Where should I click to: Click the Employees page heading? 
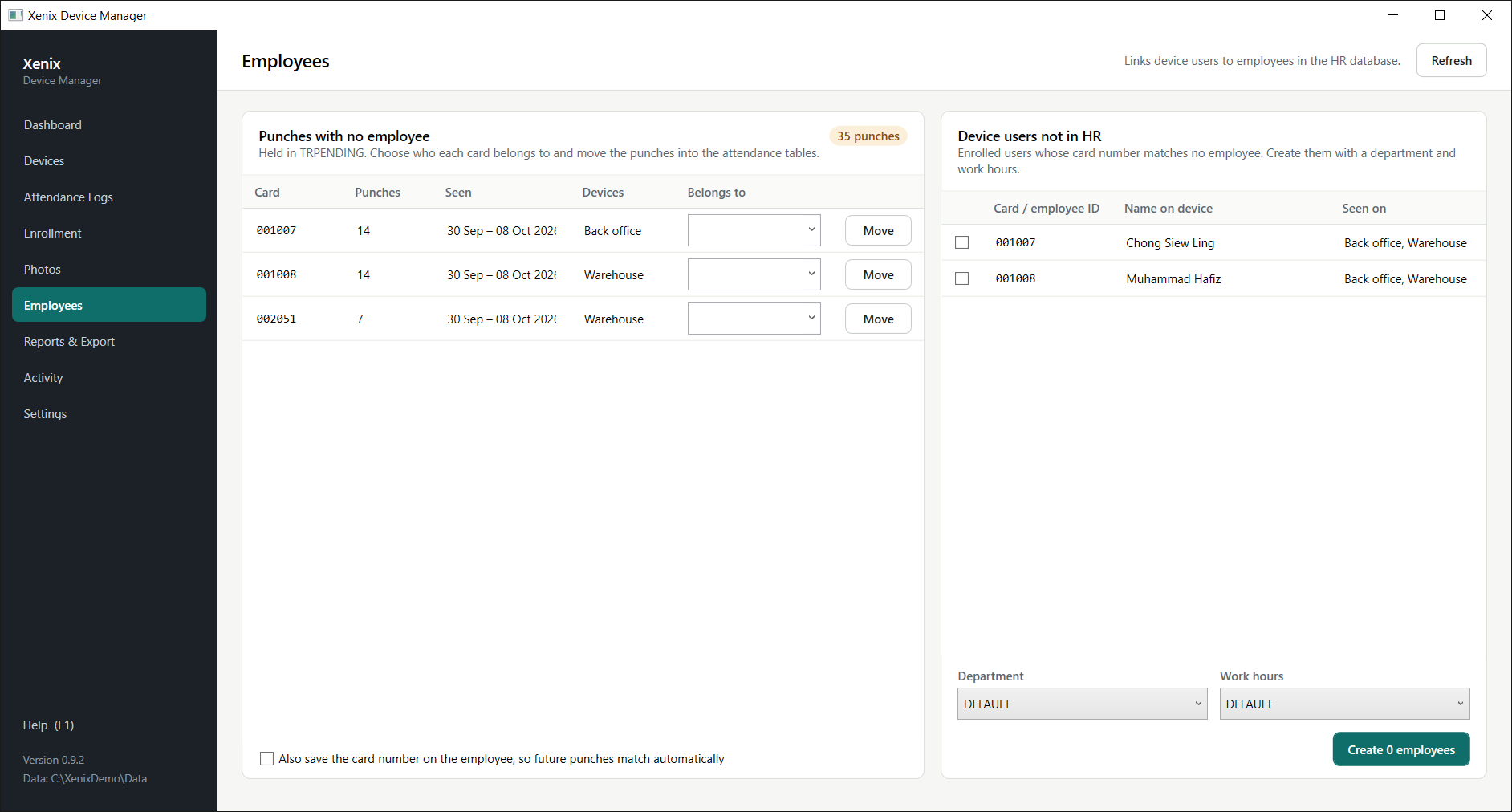point(286,62)
